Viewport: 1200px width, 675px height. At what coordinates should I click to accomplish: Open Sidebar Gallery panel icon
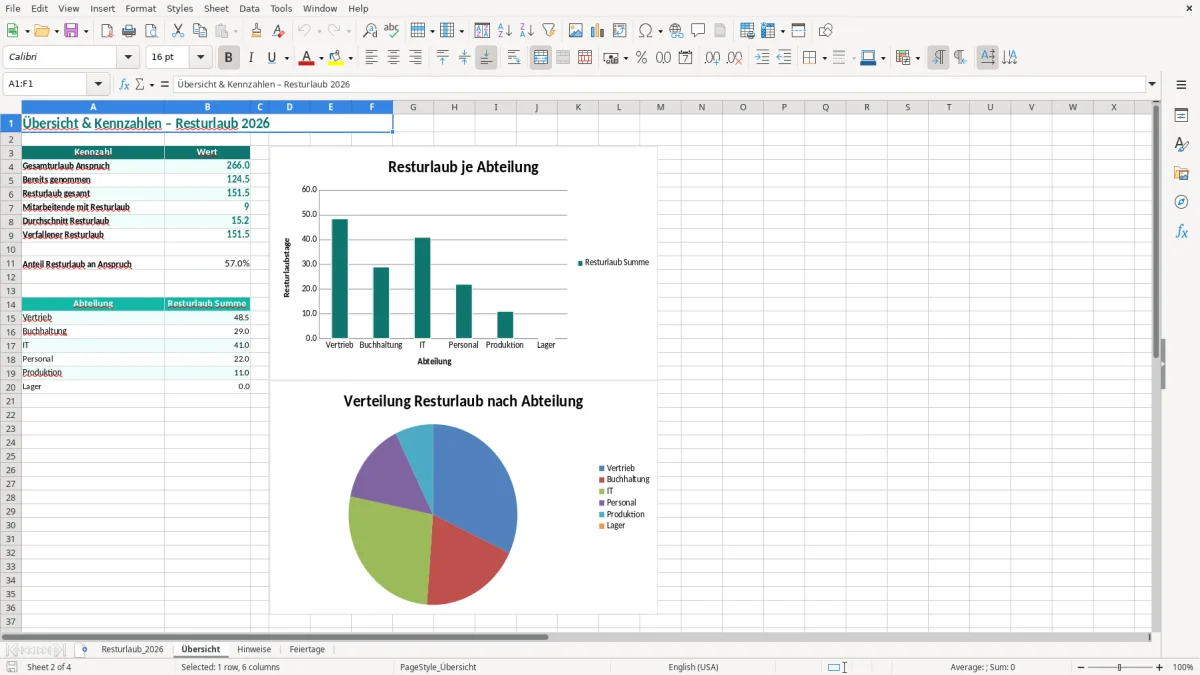tap(1181, 173)
